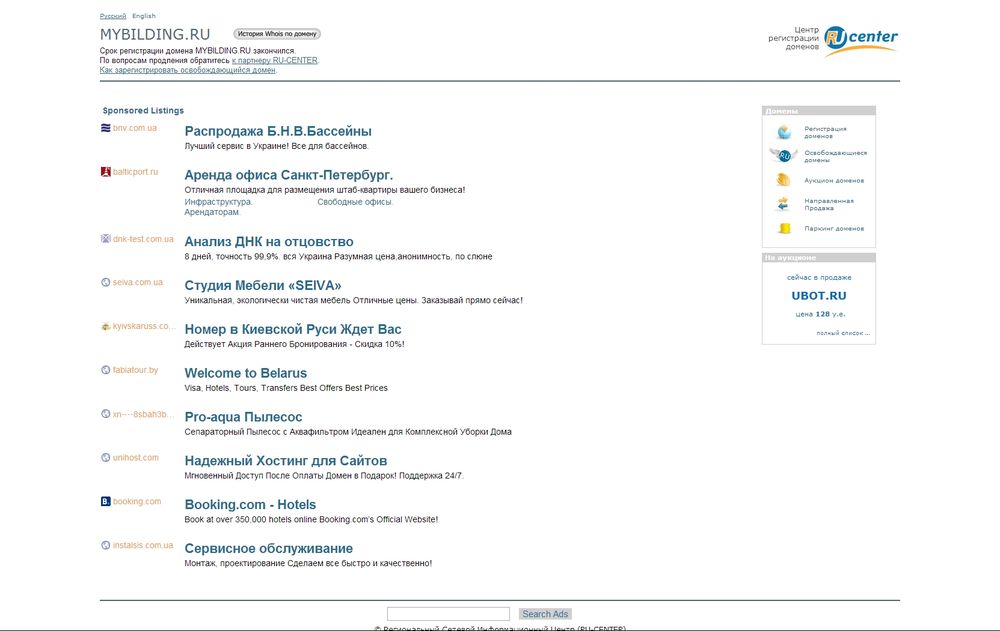
Task: Open Распродажа Б.Н.В.Бассейны ad
Action: 278,131
